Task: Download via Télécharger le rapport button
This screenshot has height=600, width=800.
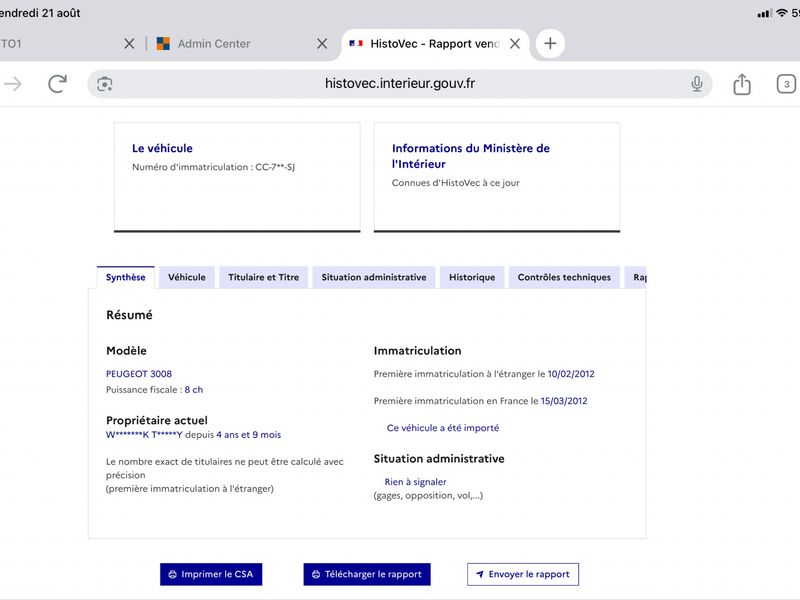Action: [x=367, y=574]
